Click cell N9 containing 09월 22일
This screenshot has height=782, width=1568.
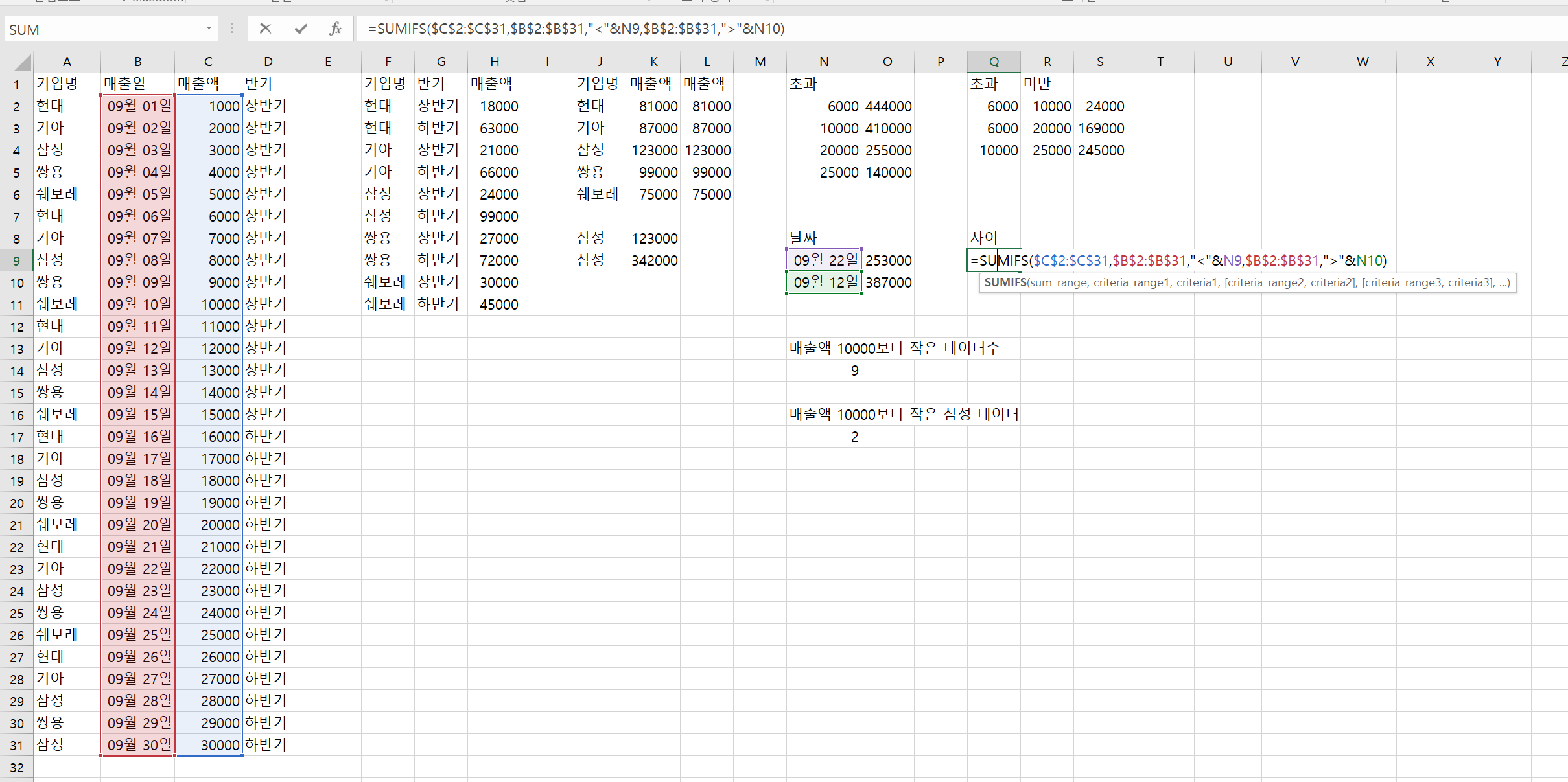(823, 260)
